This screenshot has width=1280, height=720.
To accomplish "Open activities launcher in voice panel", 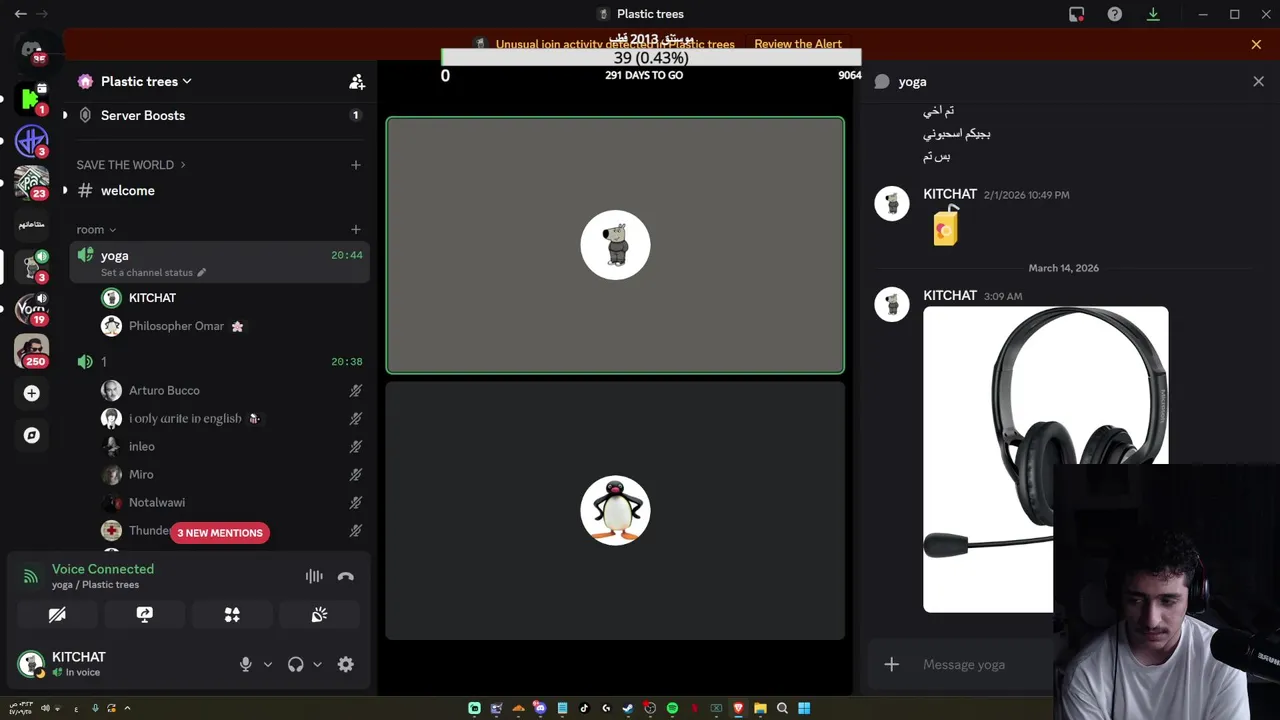I will [x=232, y=615].
